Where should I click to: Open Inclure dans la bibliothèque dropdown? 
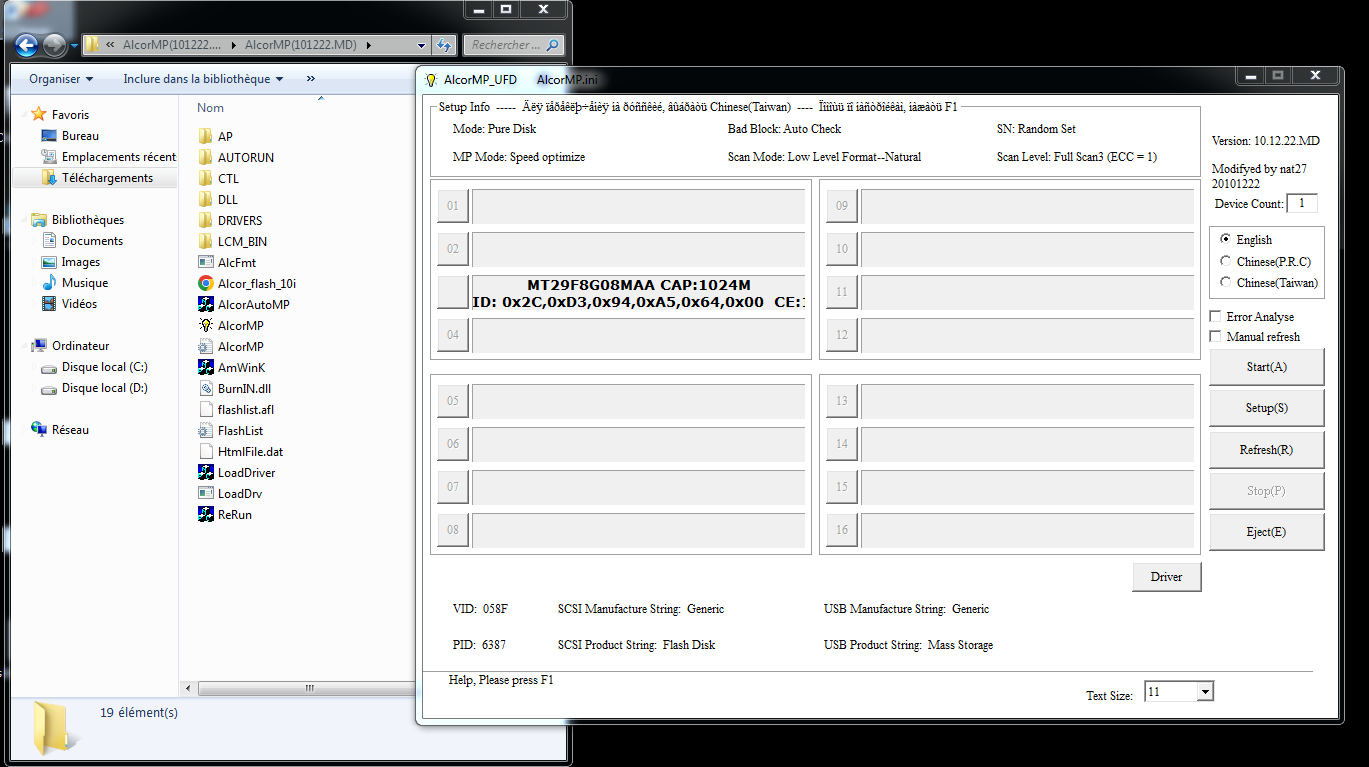[x=203, y=79]
